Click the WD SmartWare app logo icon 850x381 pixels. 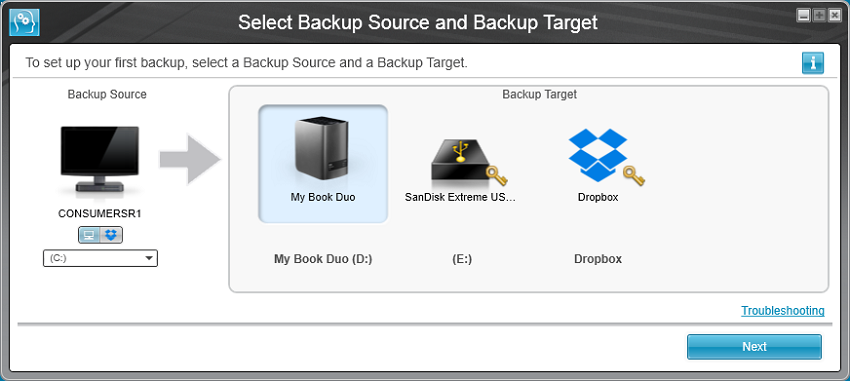[x=24, y=23]
